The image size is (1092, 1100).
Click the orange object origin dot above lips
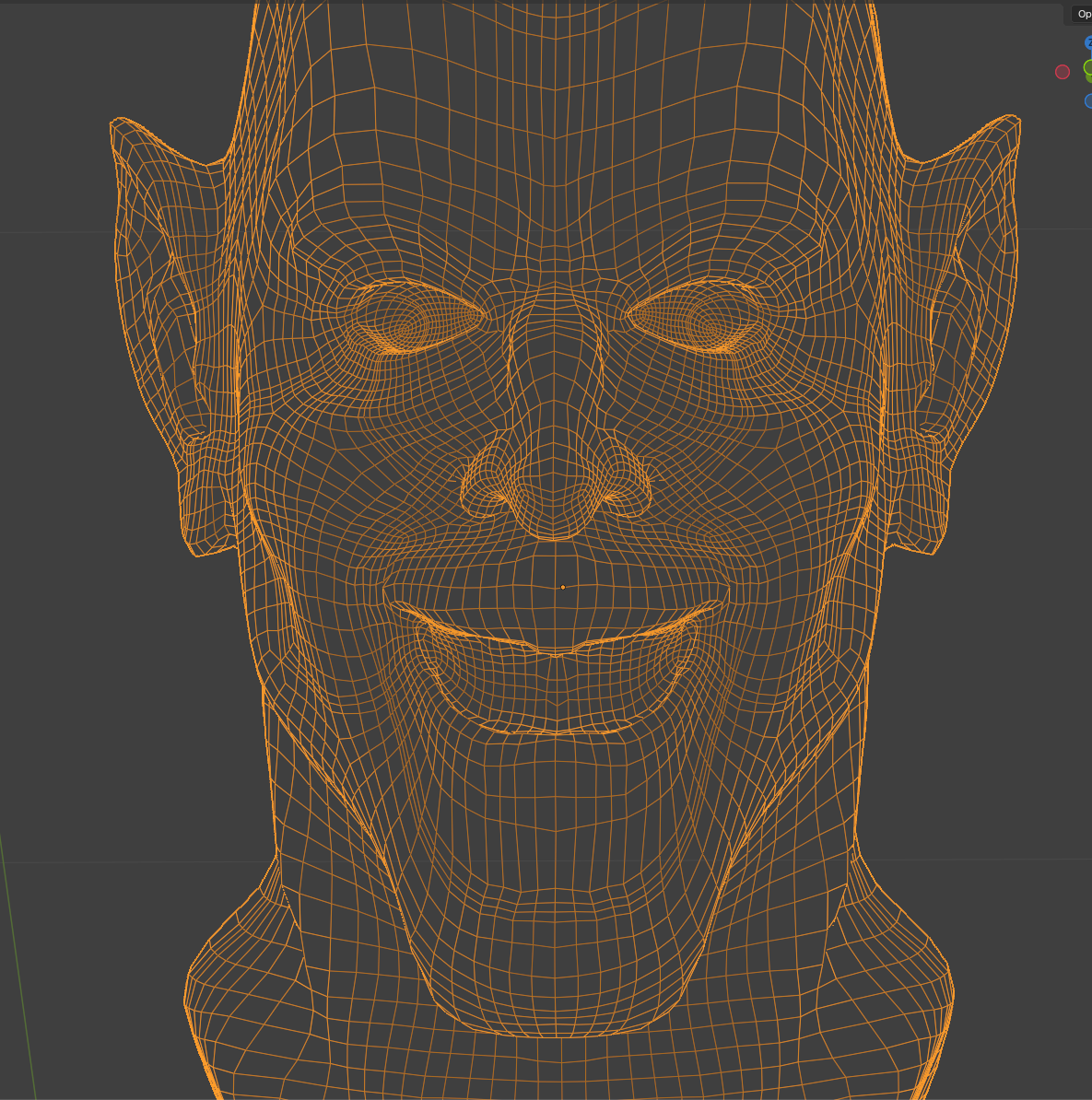click(563, 587)
